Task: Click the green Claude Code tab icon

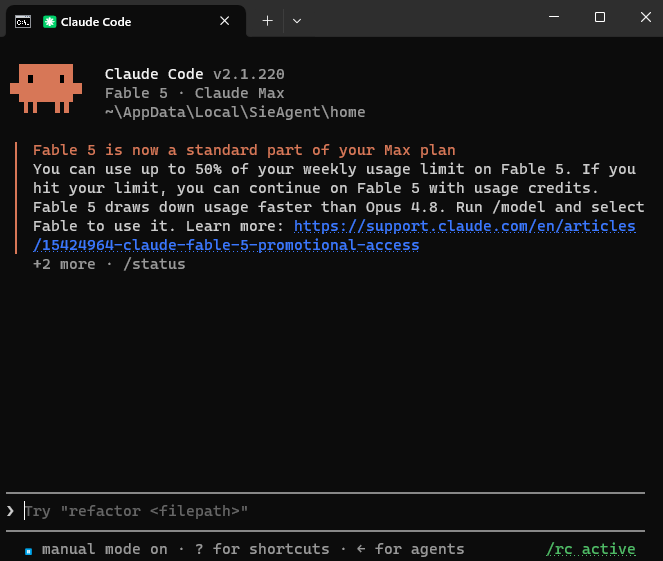Action: coord(49,22)
